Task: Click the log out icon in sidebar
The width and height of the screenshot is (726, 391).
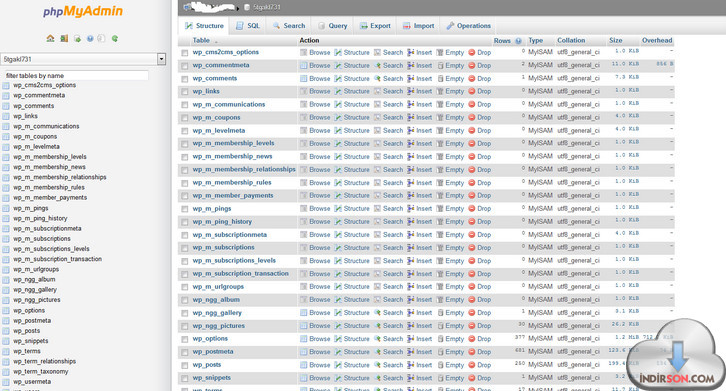Action: pos(64,38)
